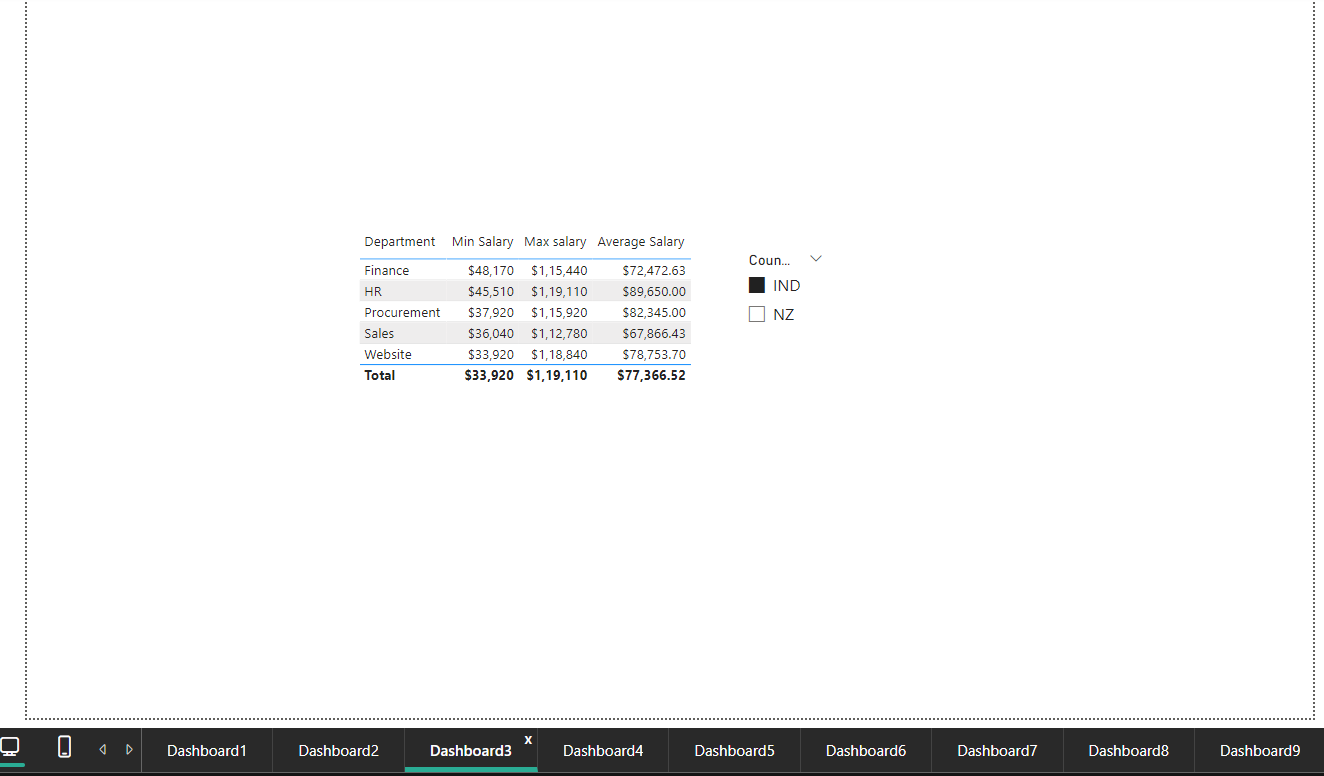
Task: Click the forward navigation arrow
Action: [129, 748]
